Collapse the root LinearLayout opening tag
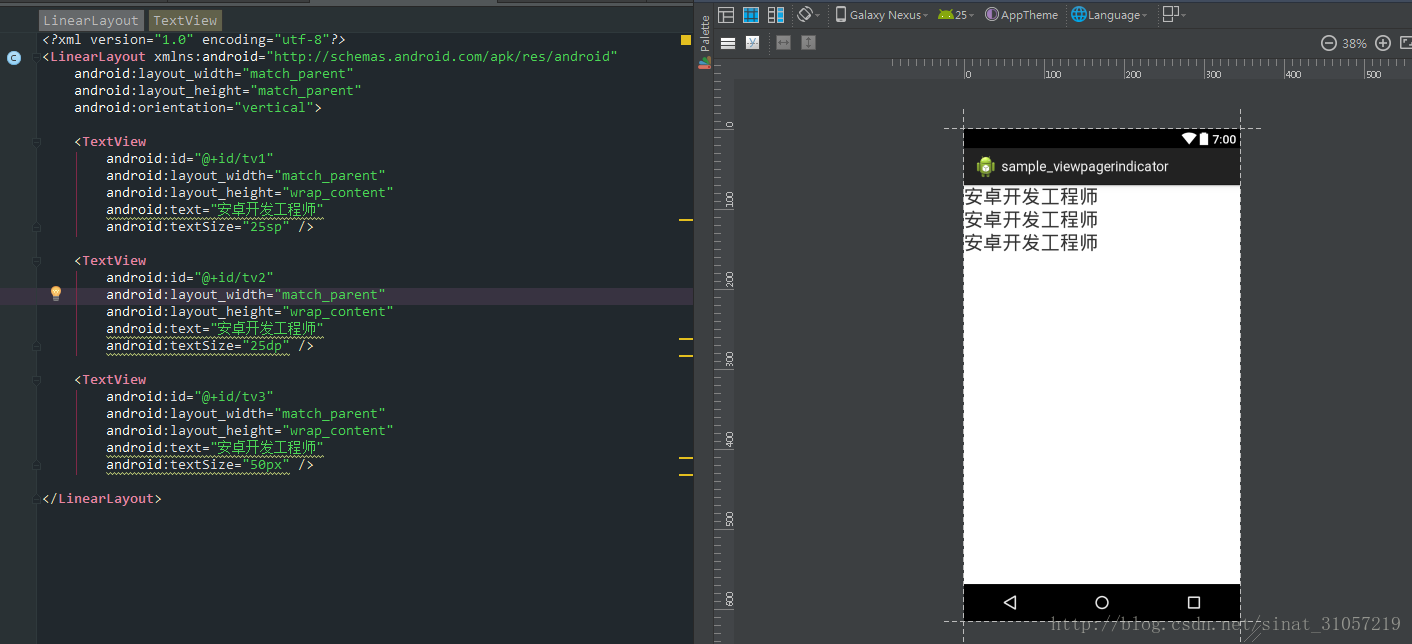1412x644 pixels. [x=37, y=57]
